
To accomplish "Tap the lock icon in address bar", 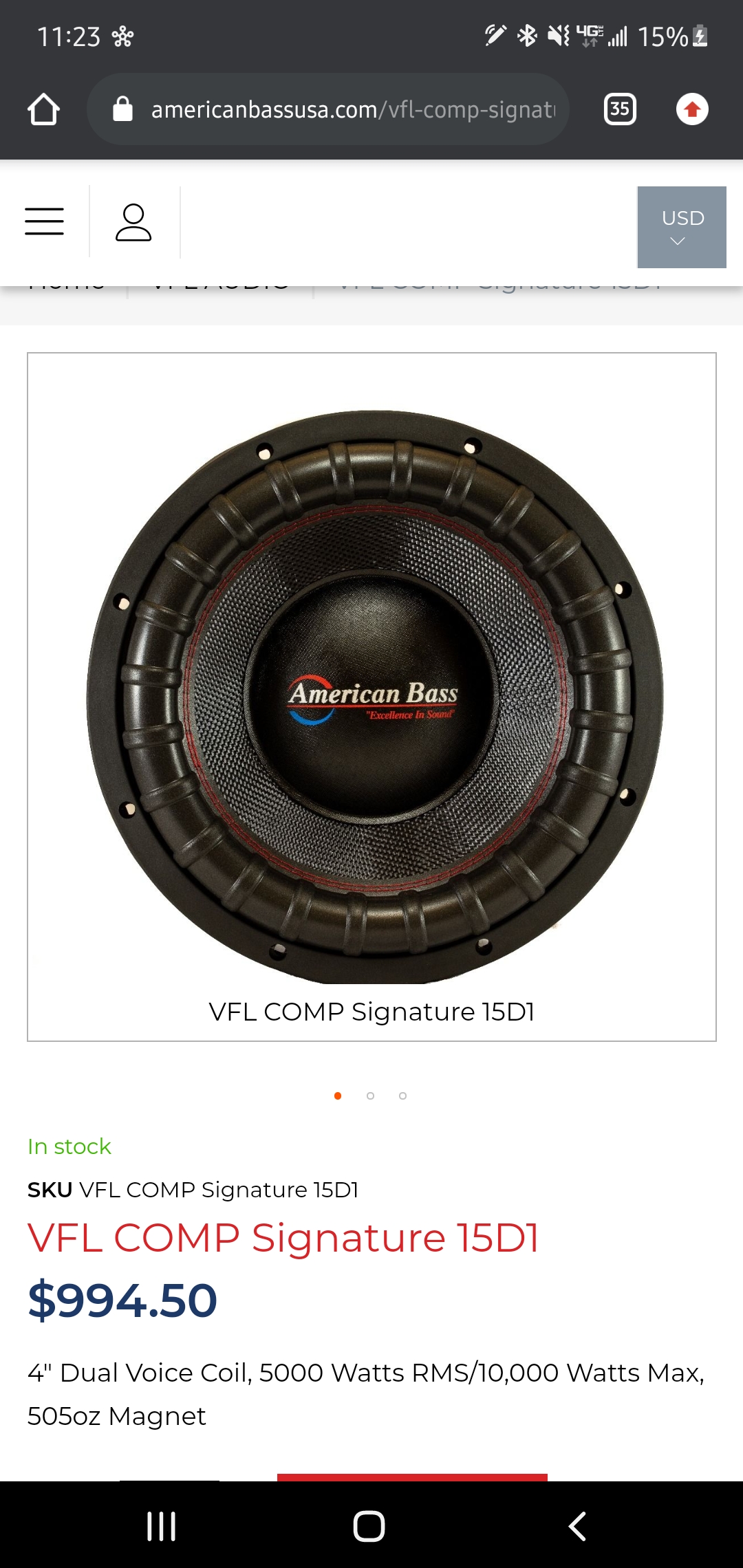I will click(122, 109).
